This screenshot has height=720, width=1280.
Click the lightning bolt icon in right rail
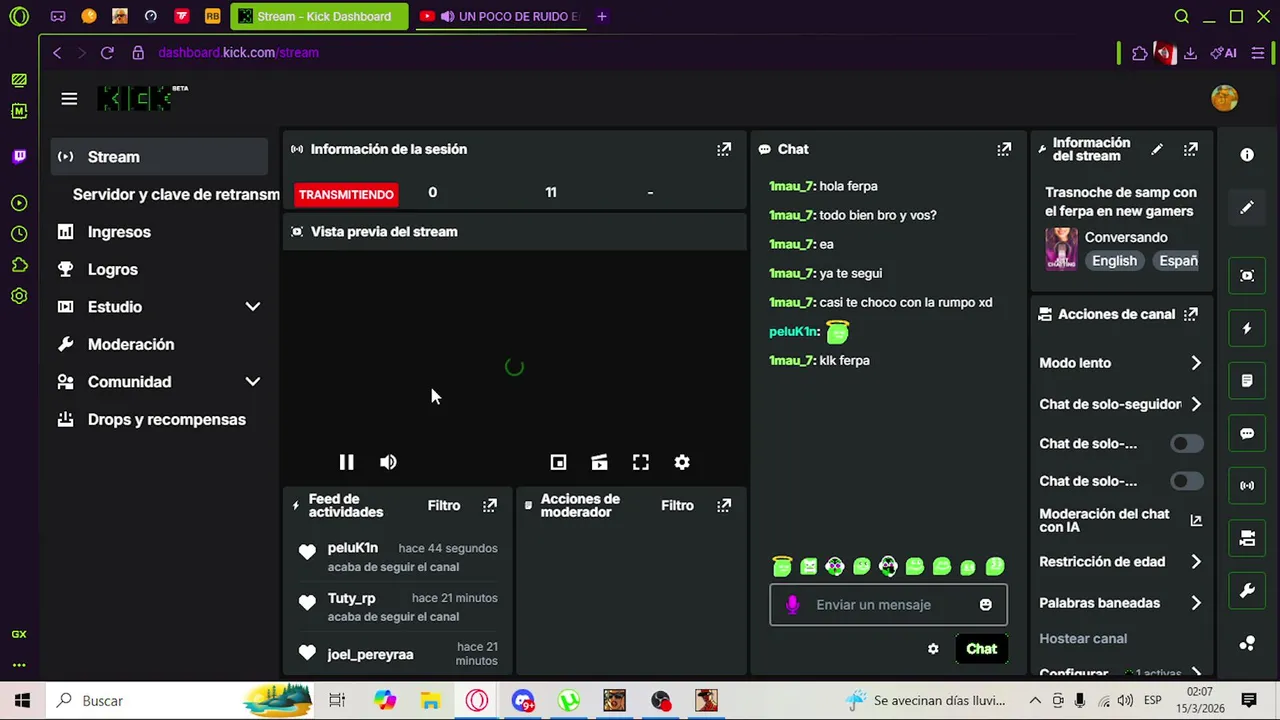click(1247, 328)
